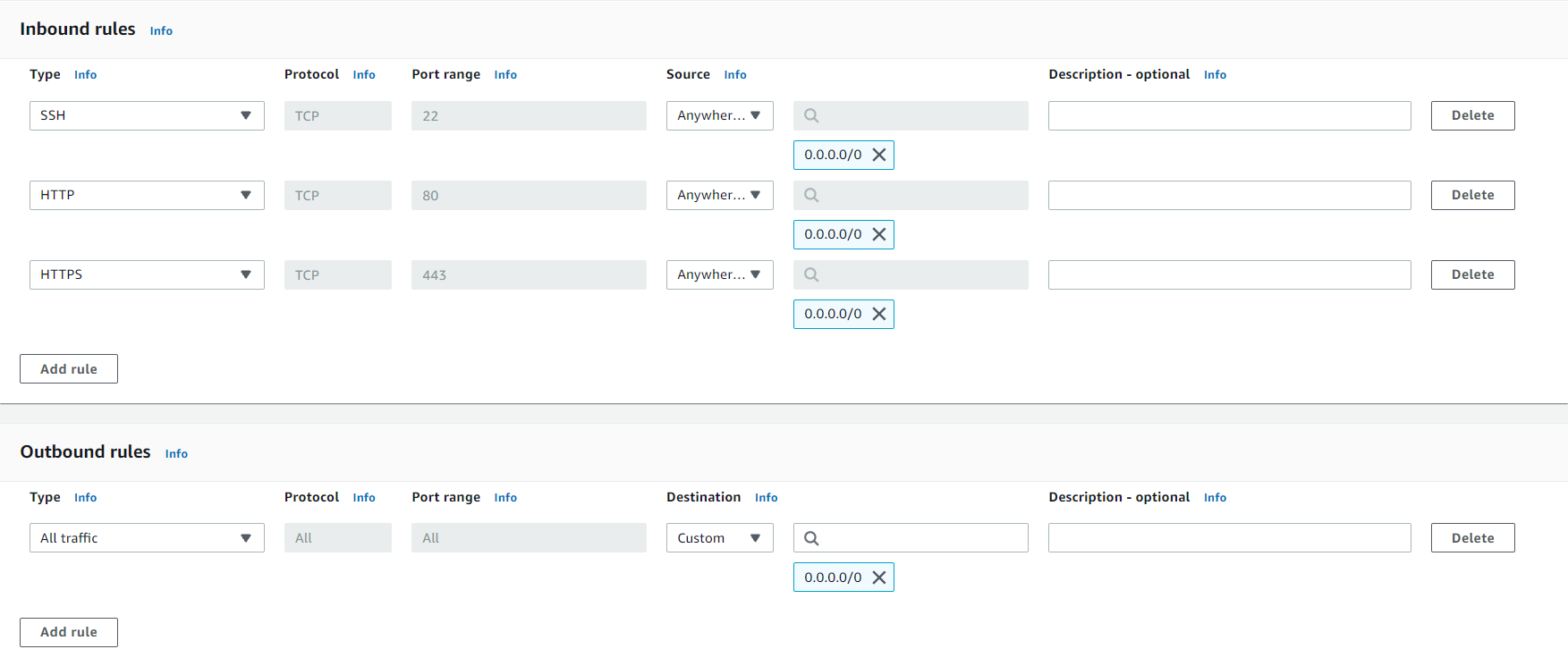Image resolution: width=1568 pixels, height=666 pixels.
Task: Click the port range field showing 80
Action: [x=529, y=195]
